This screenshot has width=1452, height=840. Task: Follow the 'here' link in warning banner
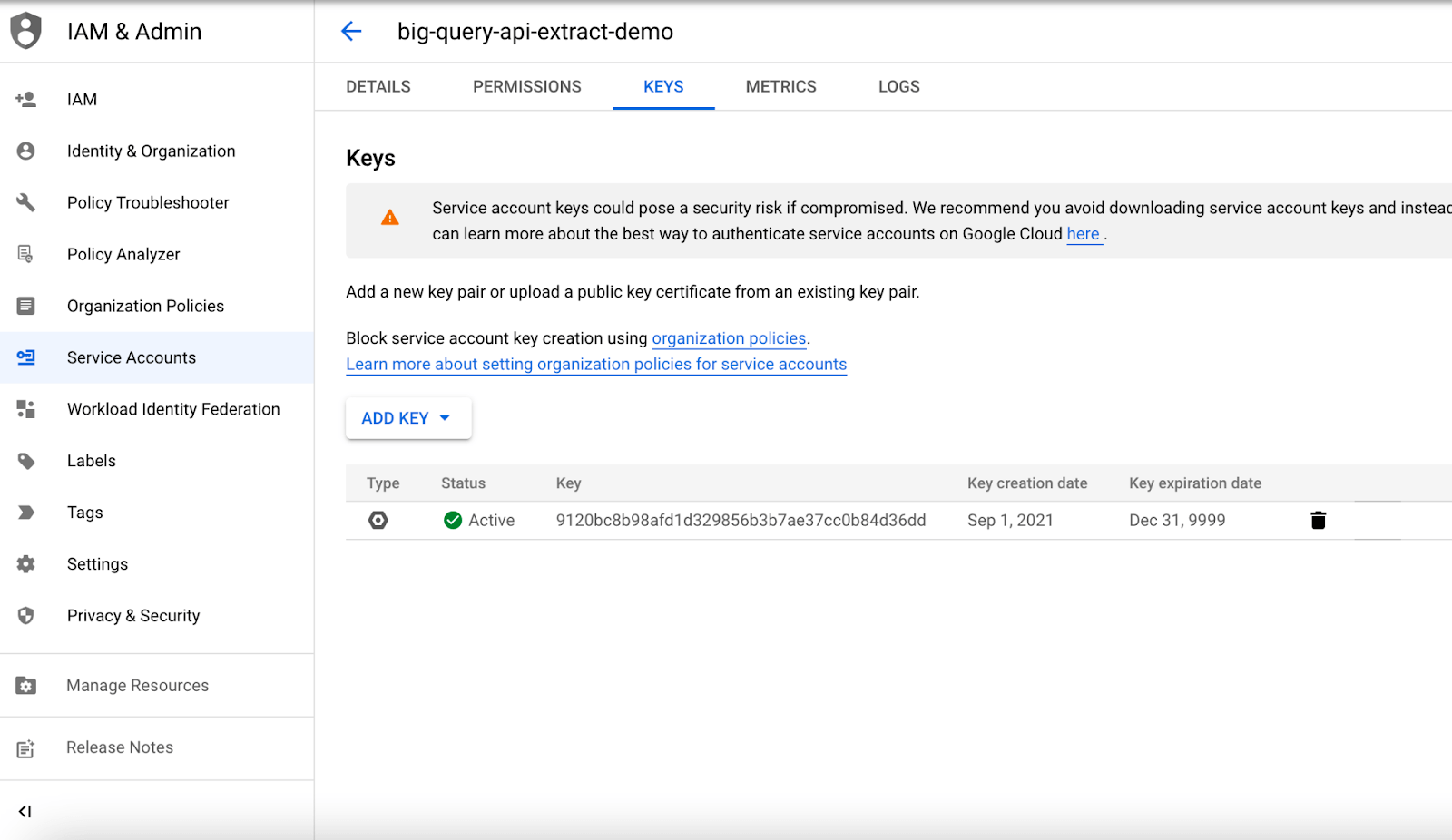(1083, 234)
